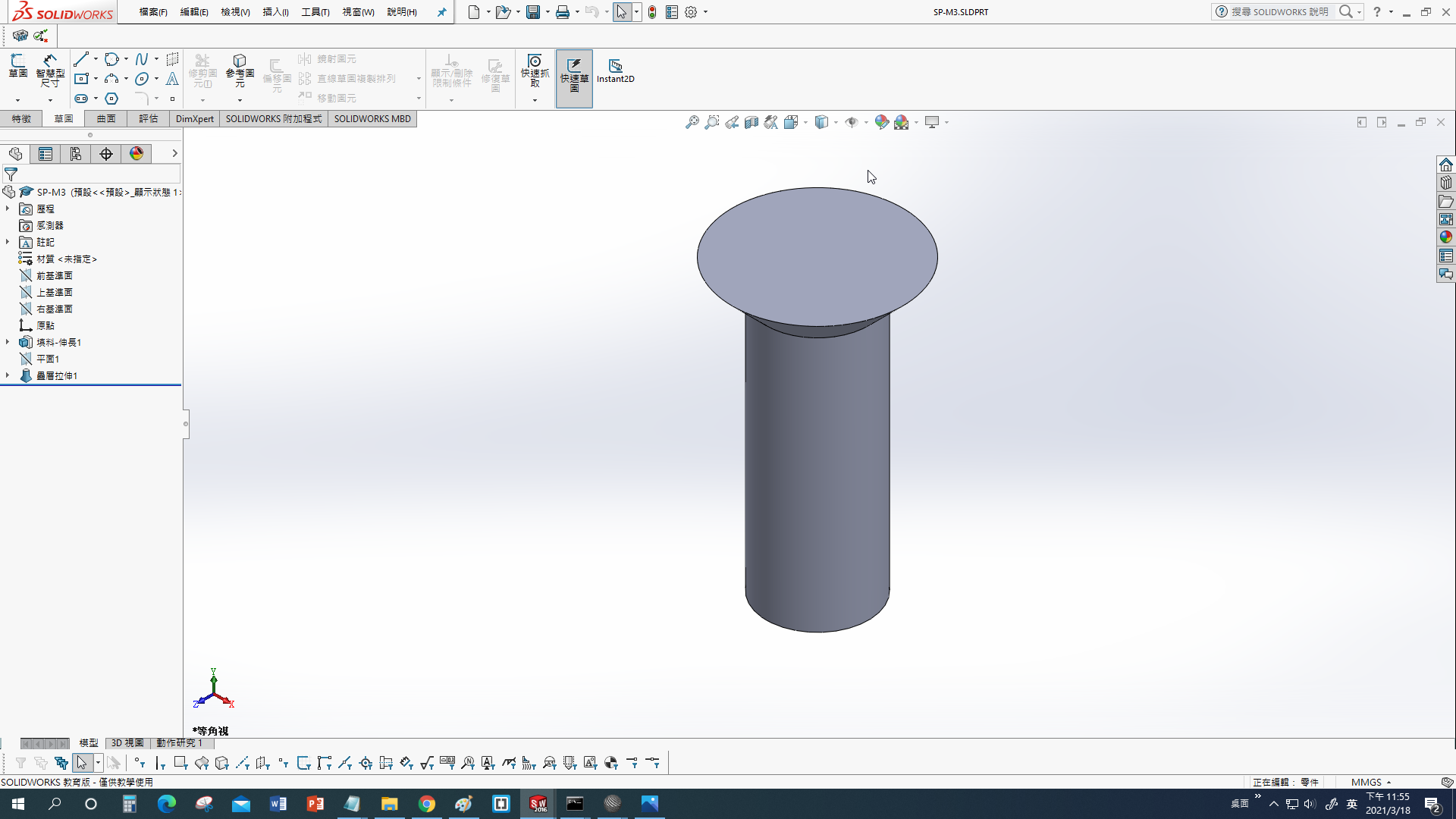This screenshot has width=1456, height=819.
Task: Toggle the filter vertices button in bottom toolbar
Action: click(139, 763)
